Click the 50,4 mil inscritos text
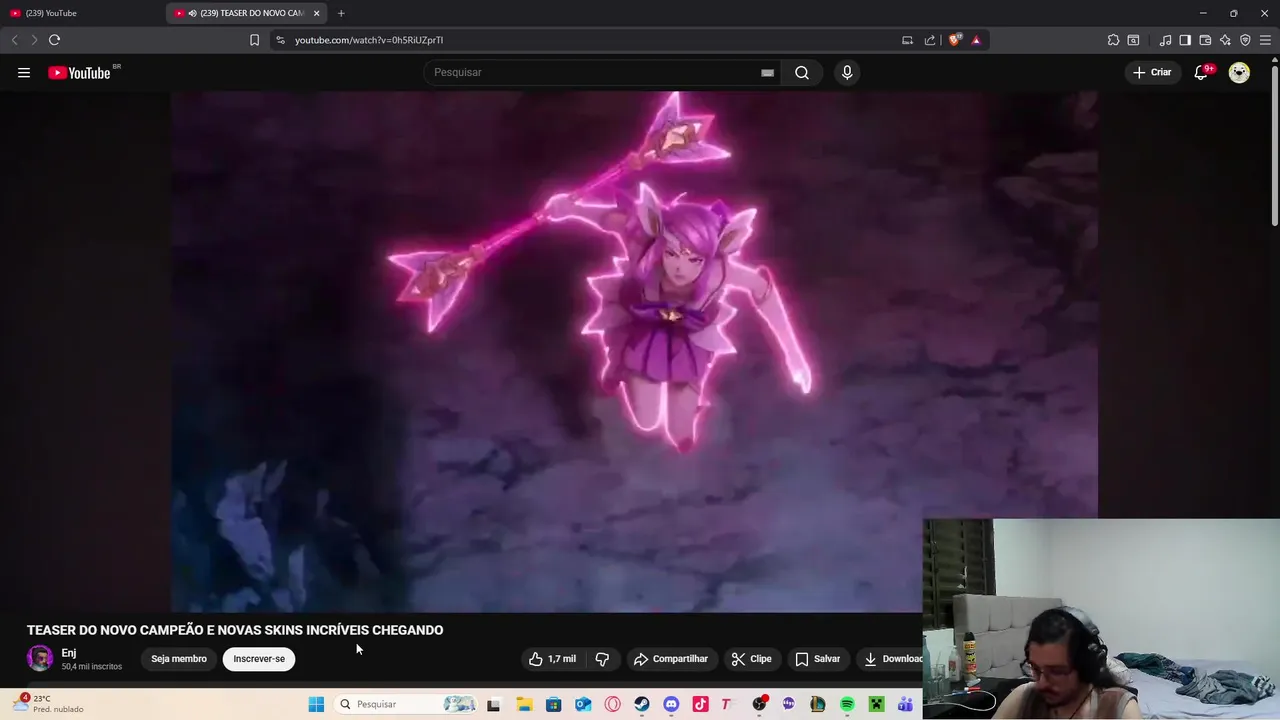 tap(92, 666)
